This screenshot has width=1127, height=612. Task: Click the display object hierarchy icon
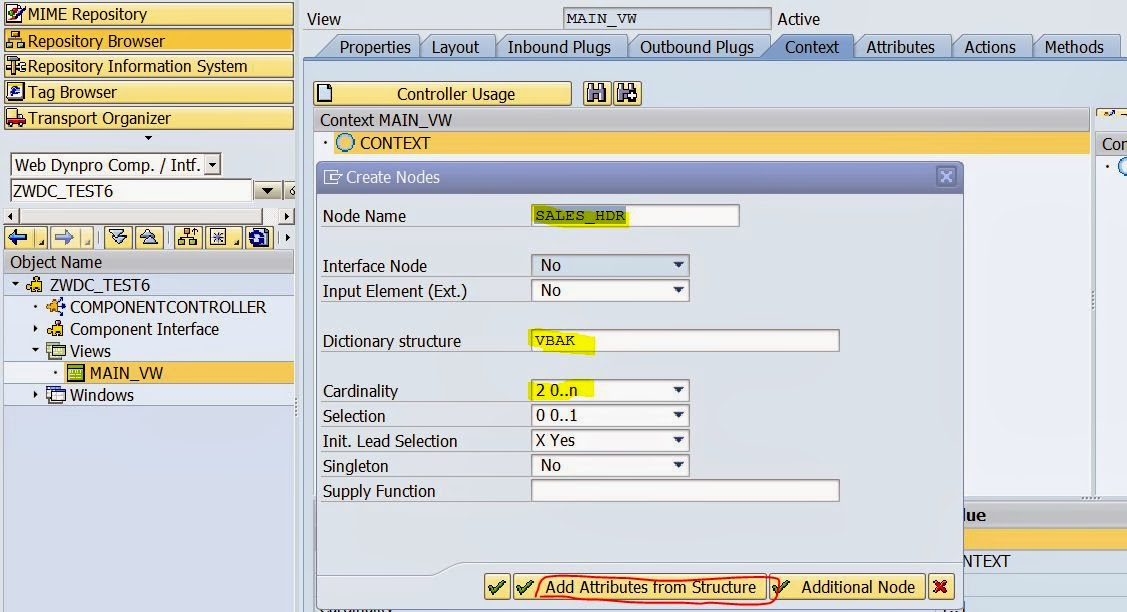click(x=188, y=237)
